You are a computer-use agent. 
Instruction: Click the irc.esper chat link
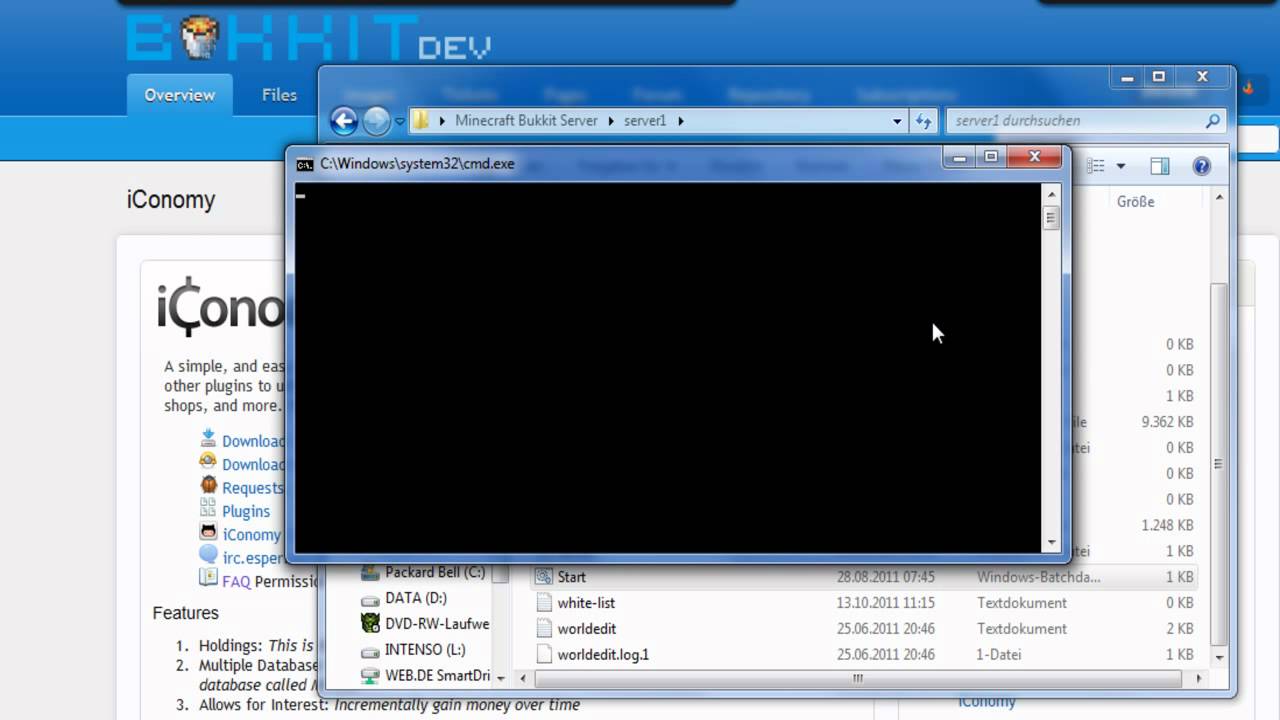point(252,557)
